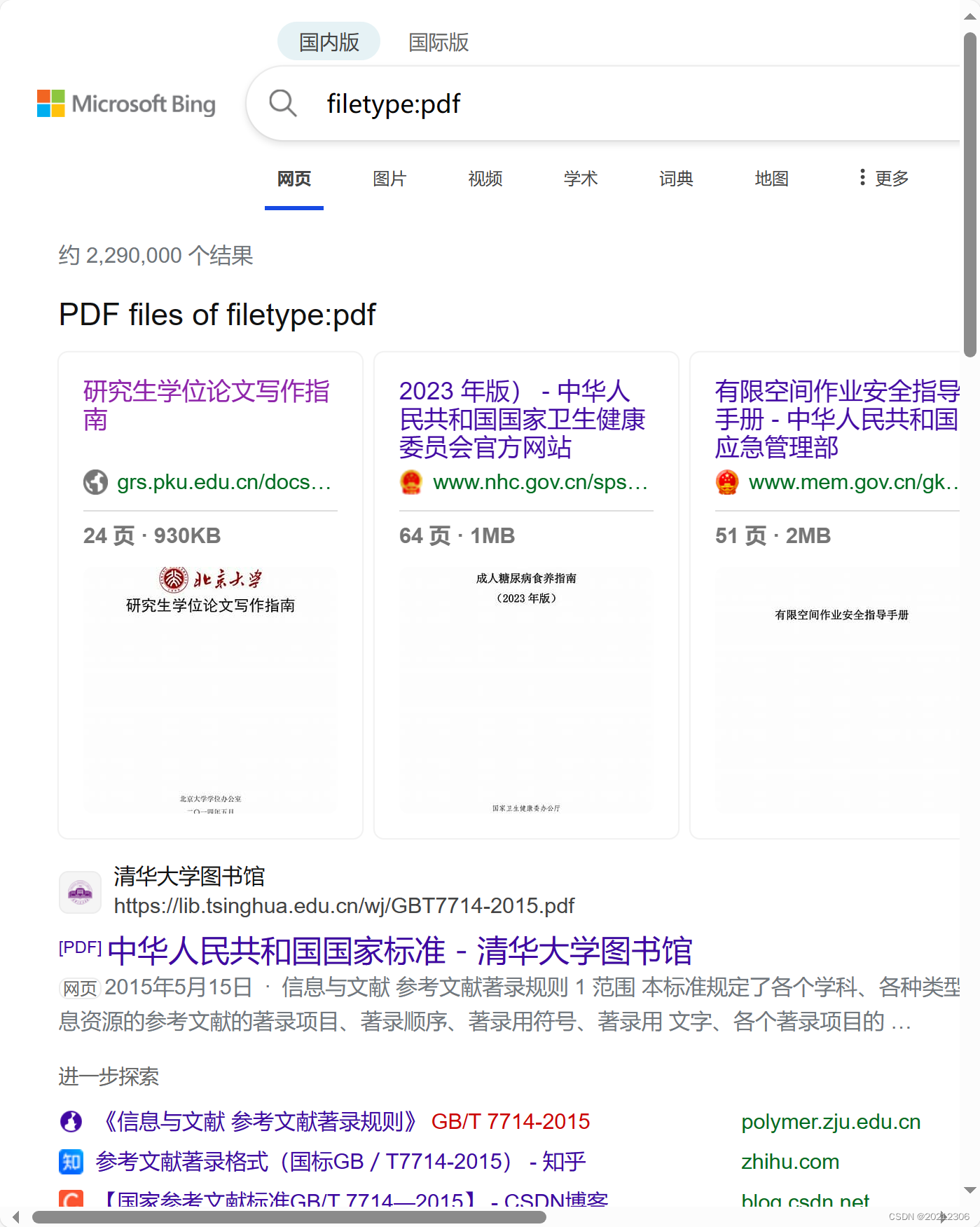This screenshot has height=1227, width=980.
Task: Click the vertical scrollbar thumb
Action: (x=970, y=194)
